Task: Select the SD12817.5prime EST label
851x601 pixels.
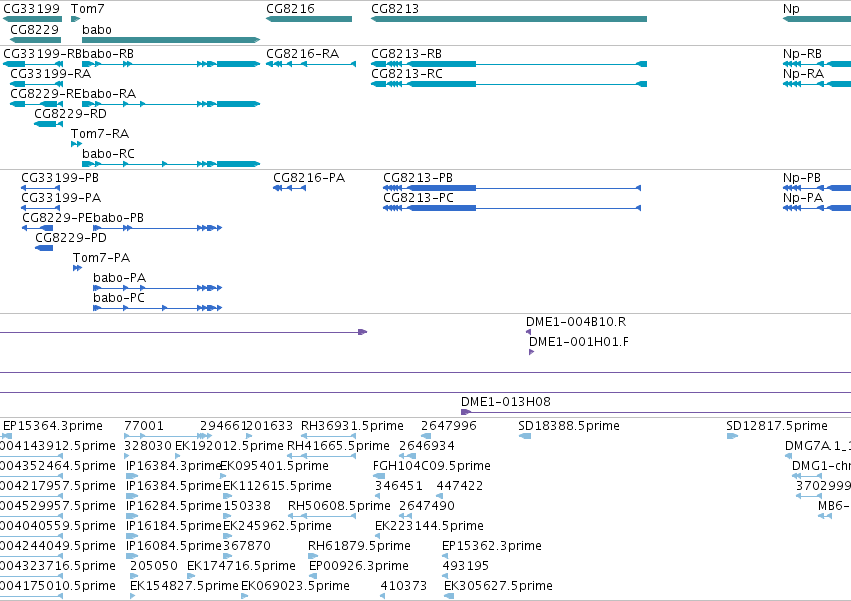Action: point(777,426)
